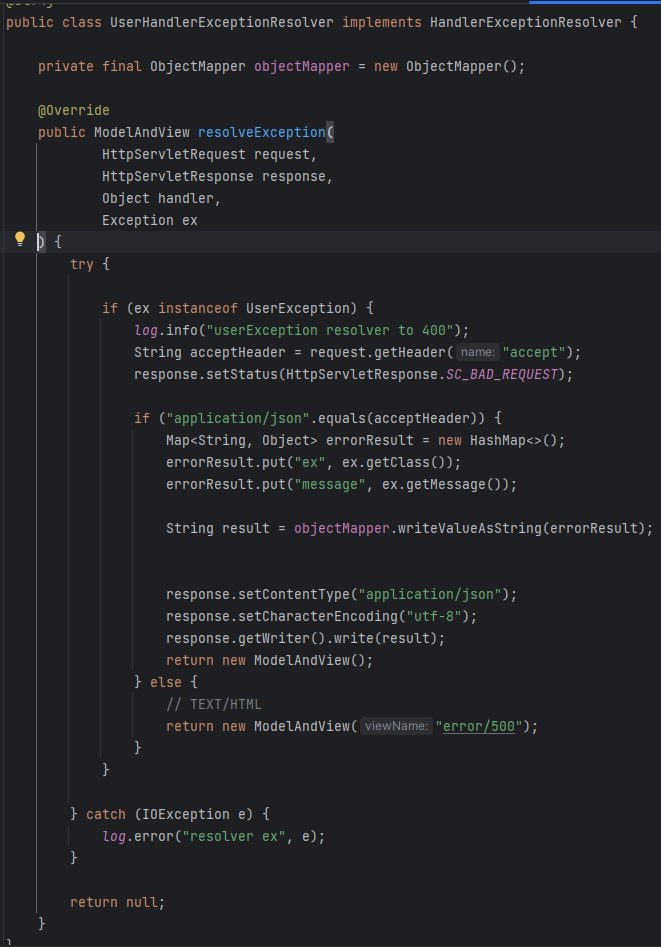The height and width of the screenshot is (947, 661).
Task: Click the "resolver ex" string literal
Action: 234,836
